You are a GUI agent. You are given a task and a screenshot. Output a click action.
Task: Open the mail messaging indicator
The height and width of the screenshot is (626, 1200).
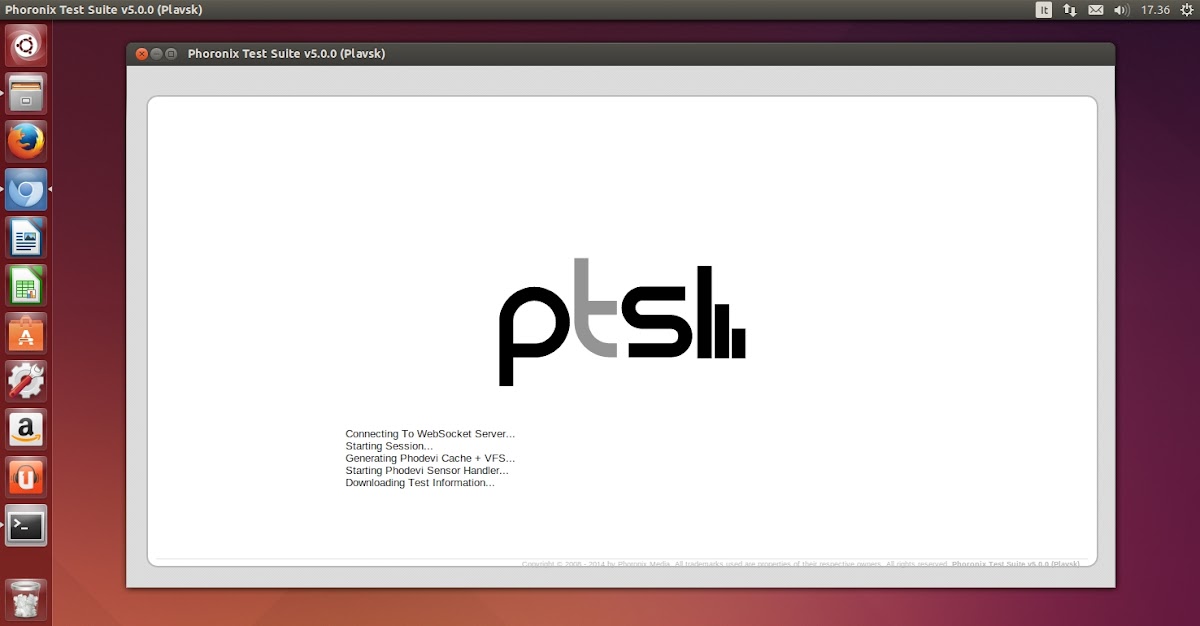click(1095, 10)
